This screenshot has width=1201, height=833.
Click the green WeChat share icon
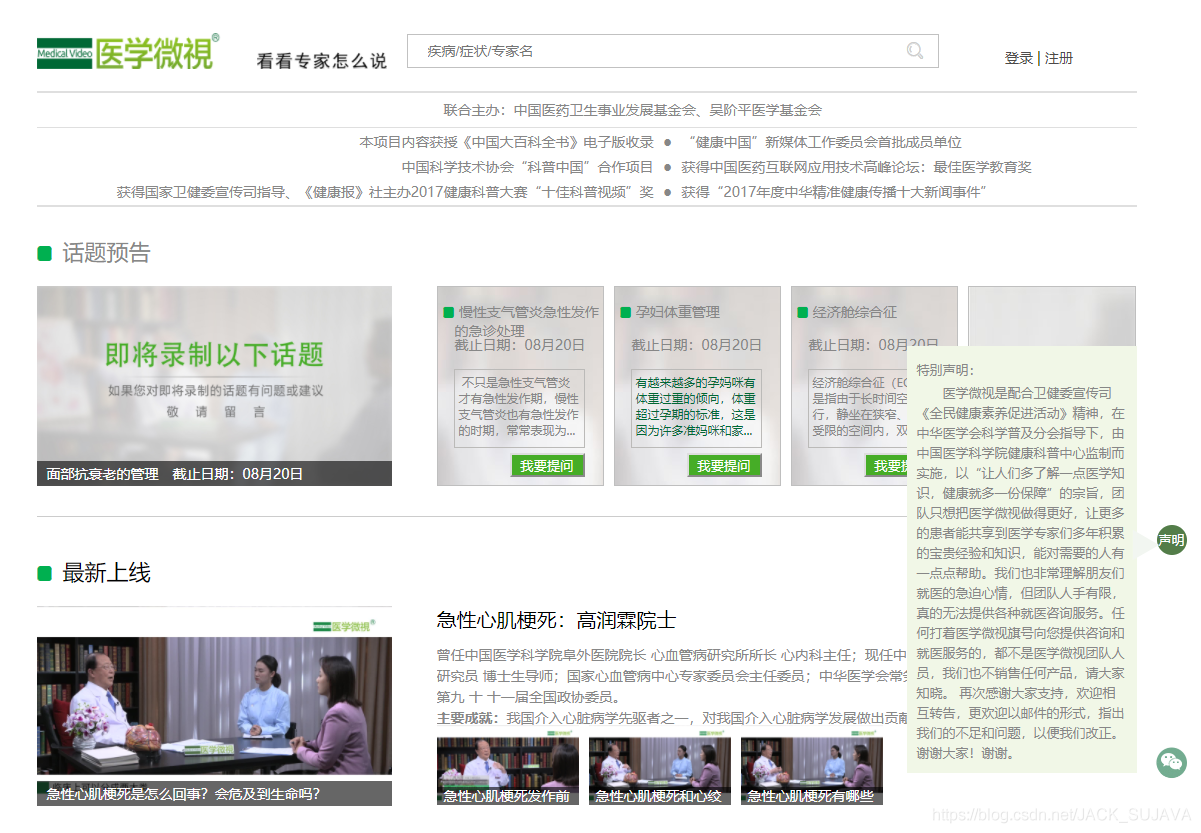1171,762
